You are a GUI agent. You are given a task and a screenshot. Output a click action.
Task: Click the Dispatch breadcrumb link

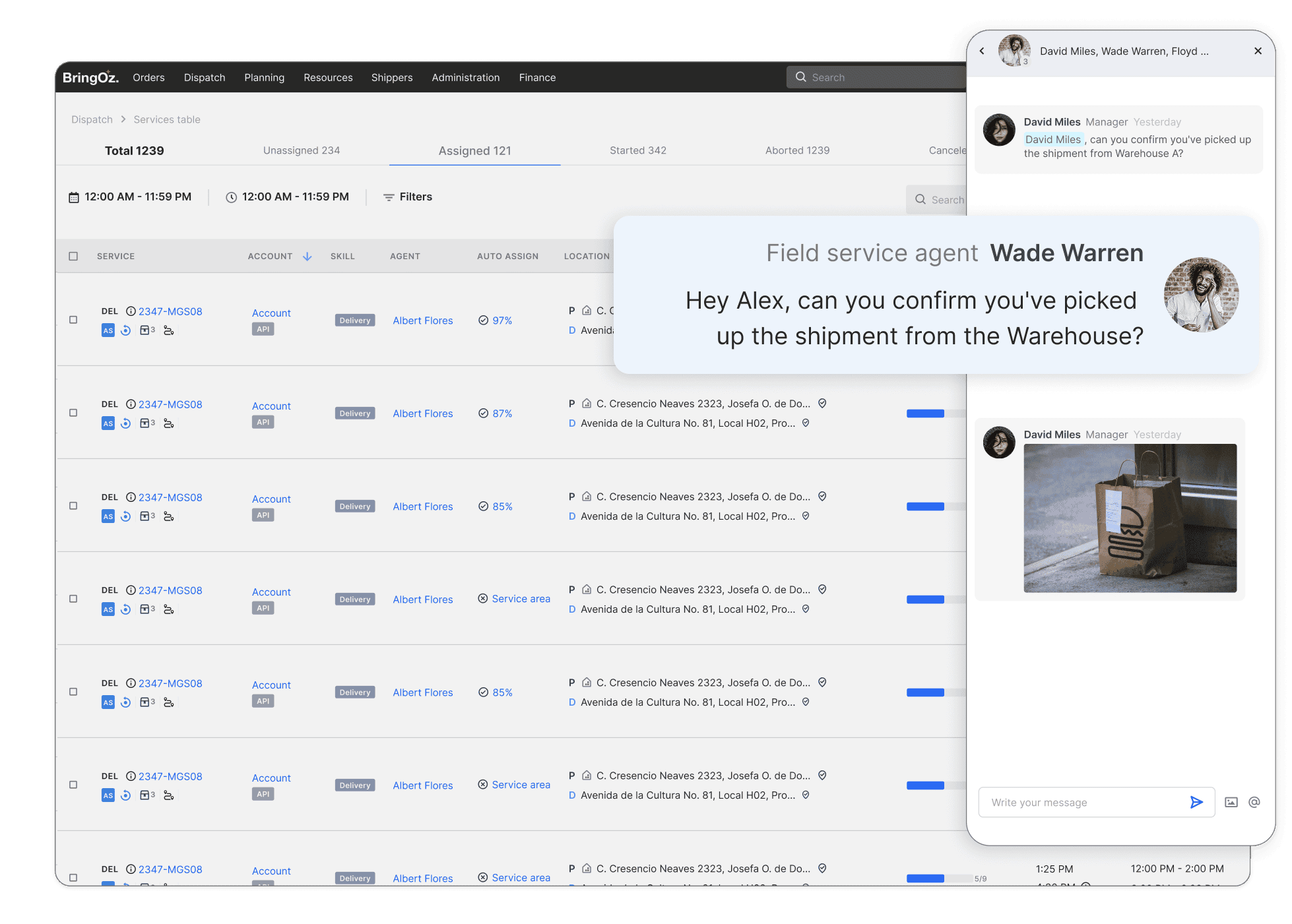[92, 119]
